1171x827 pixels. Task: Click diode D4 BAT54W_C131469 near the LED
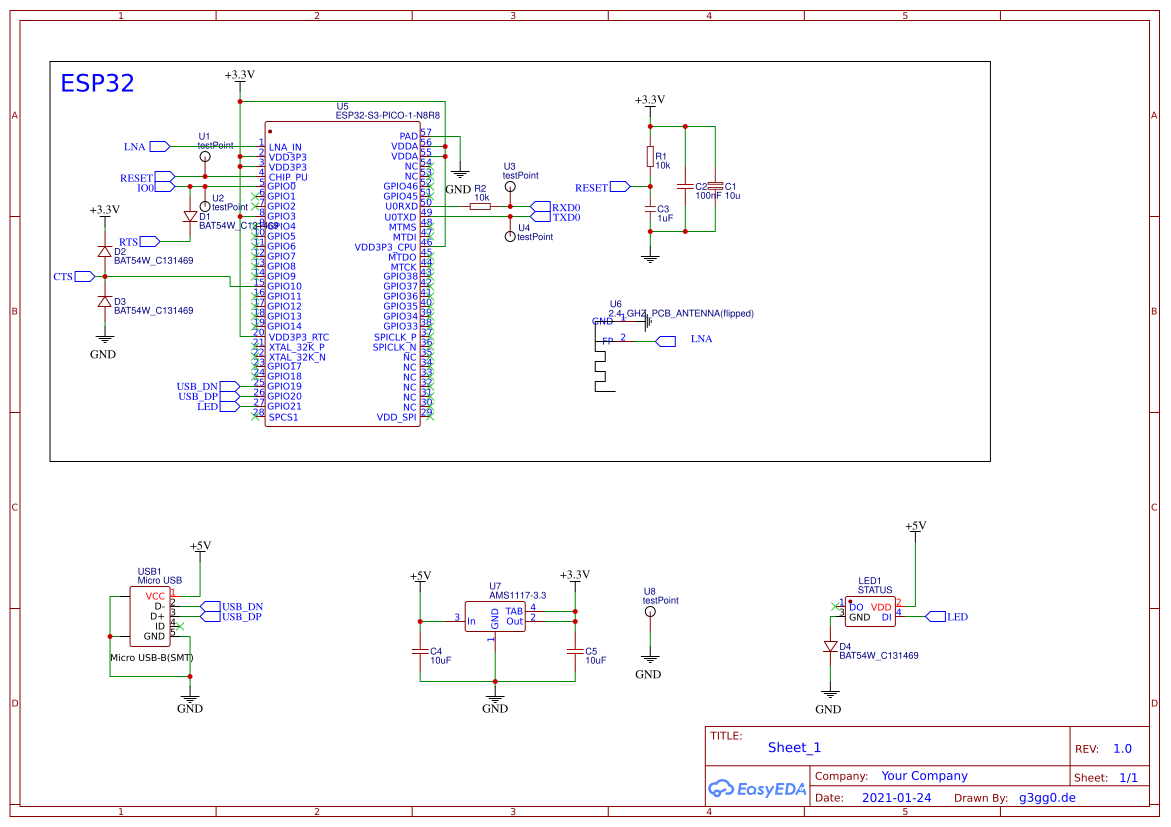point(828,648)
